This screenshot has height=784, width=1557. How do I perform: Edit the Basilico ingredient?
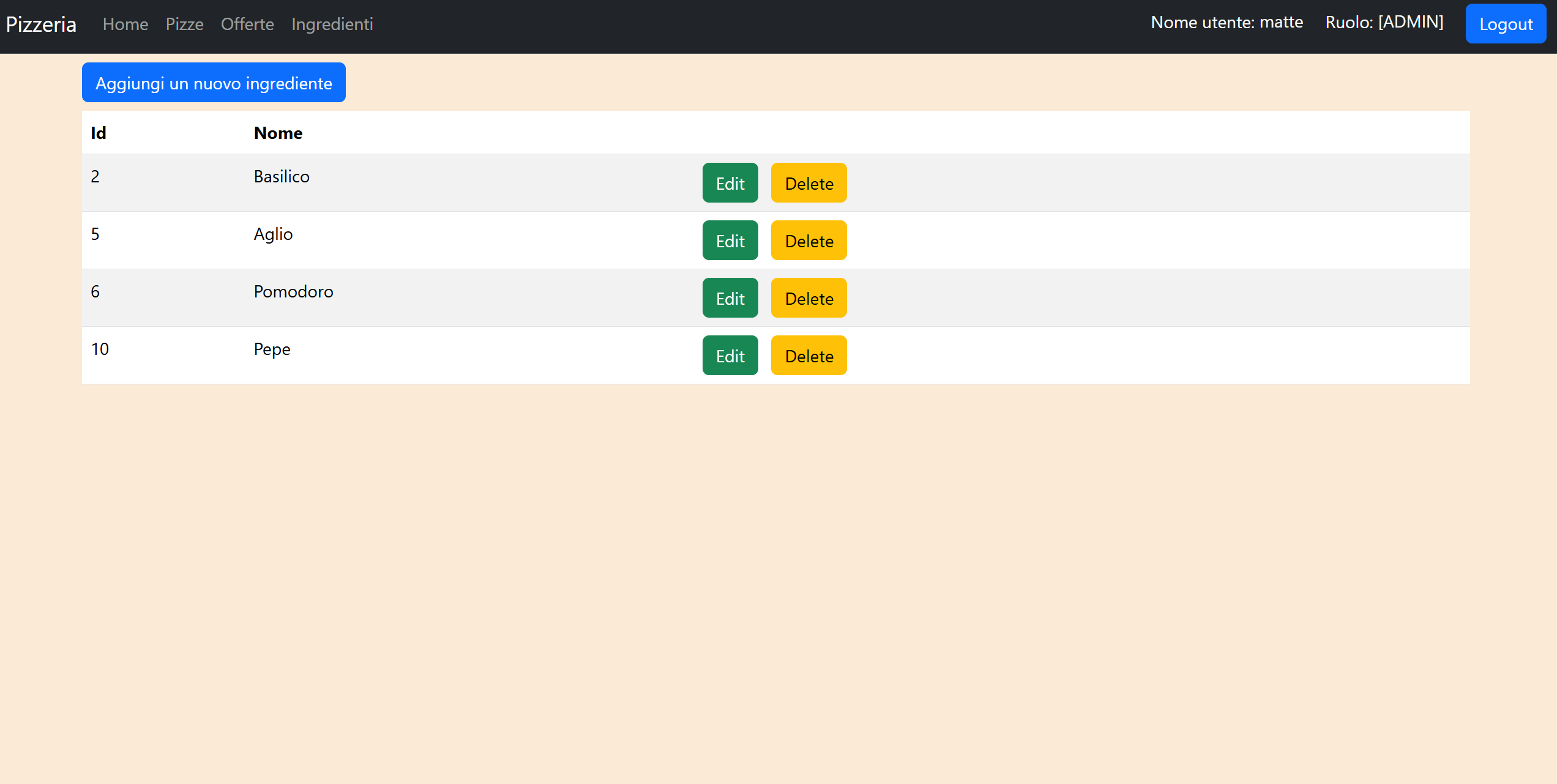(x=730, y=183)
